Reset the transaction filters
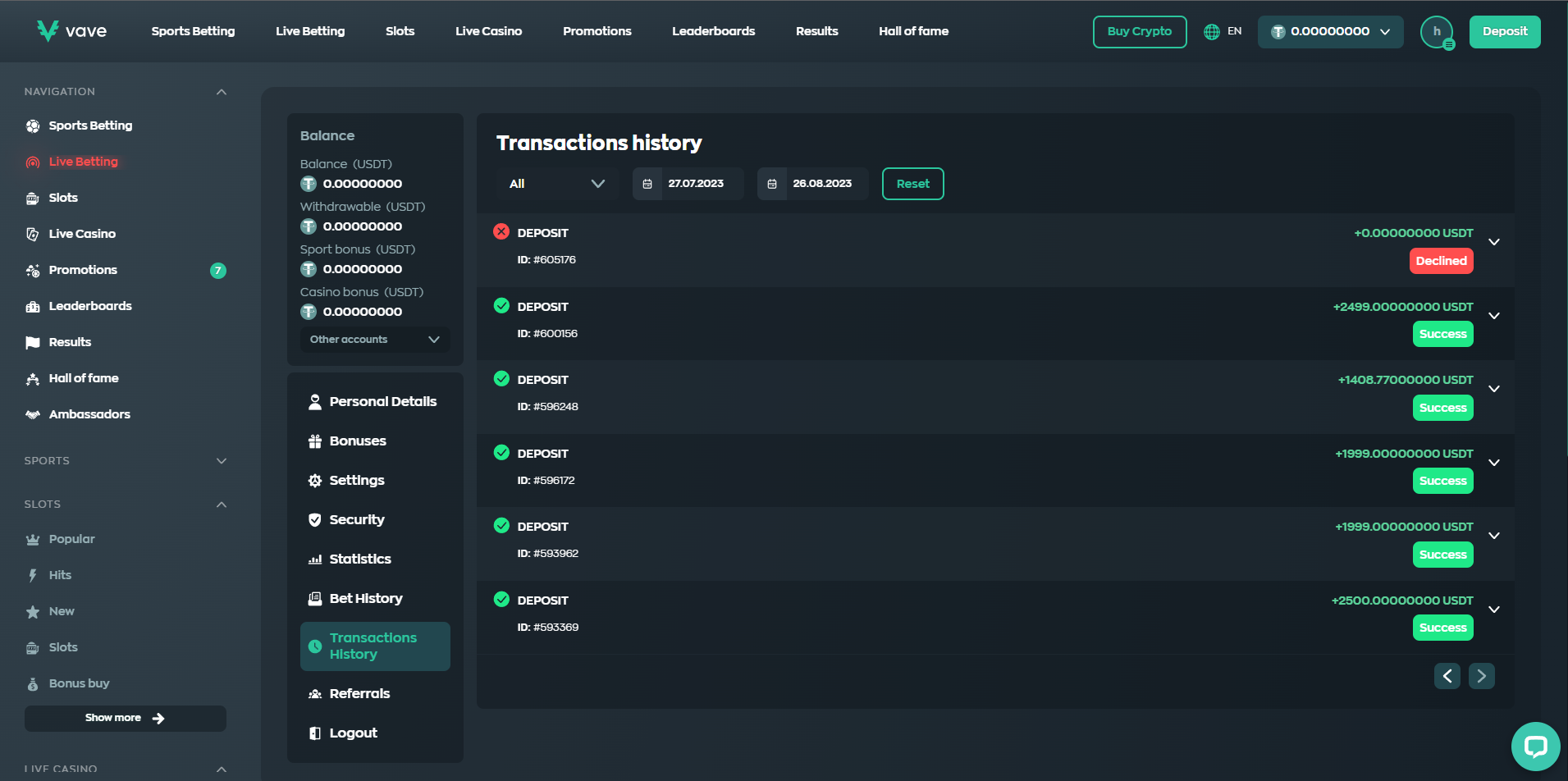 tap(912, 184)
